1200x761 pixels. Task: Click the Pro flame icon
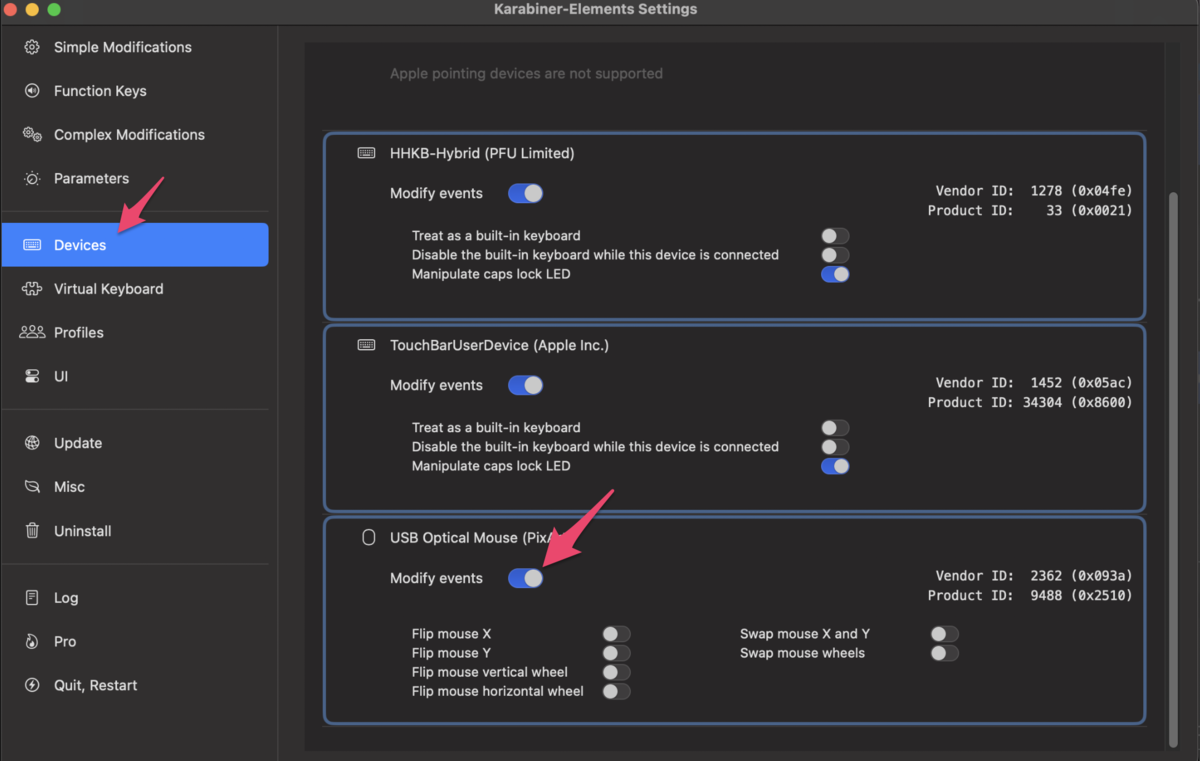pos(32,642)
